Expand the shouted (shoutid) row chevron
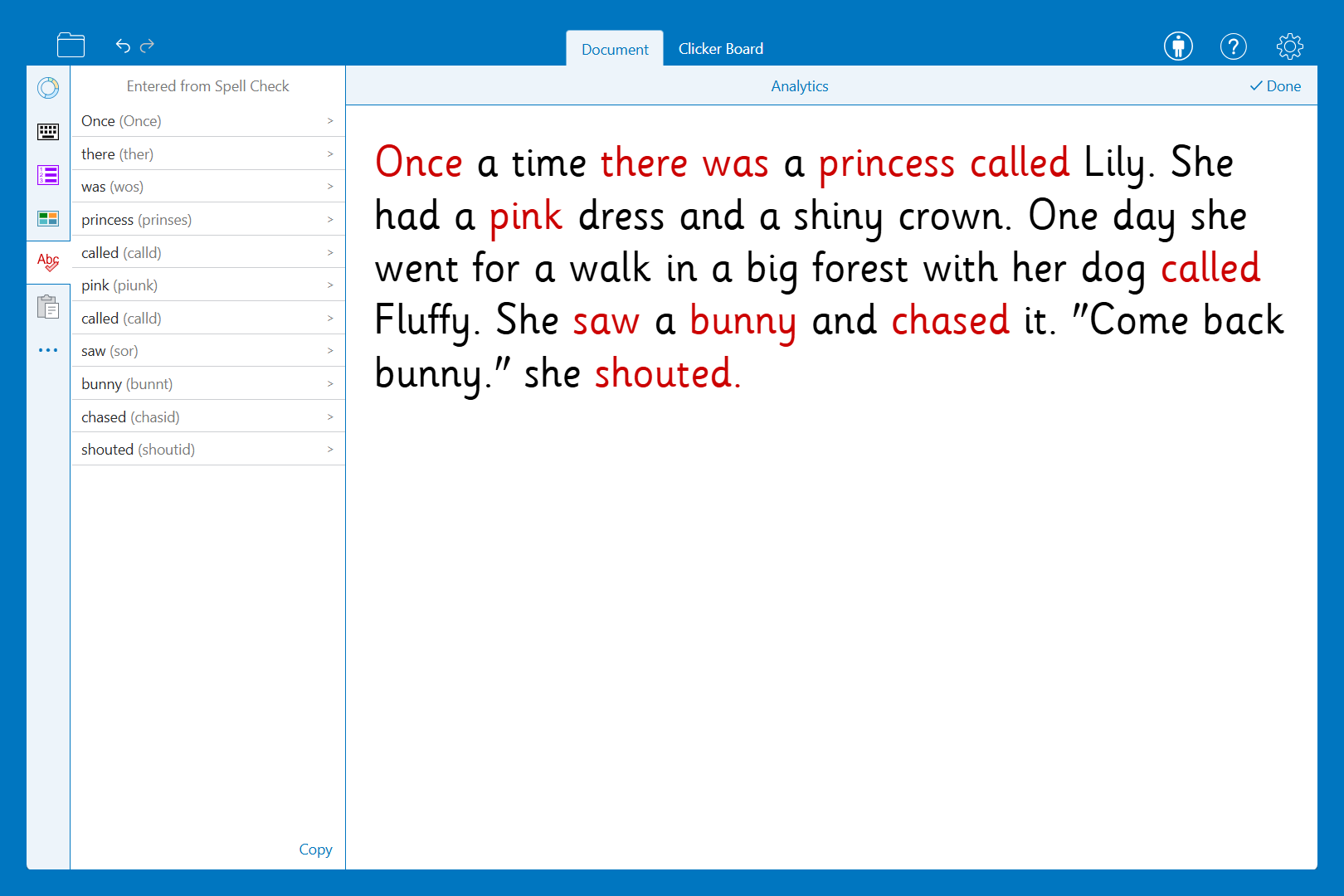 [x=330, y=450]
